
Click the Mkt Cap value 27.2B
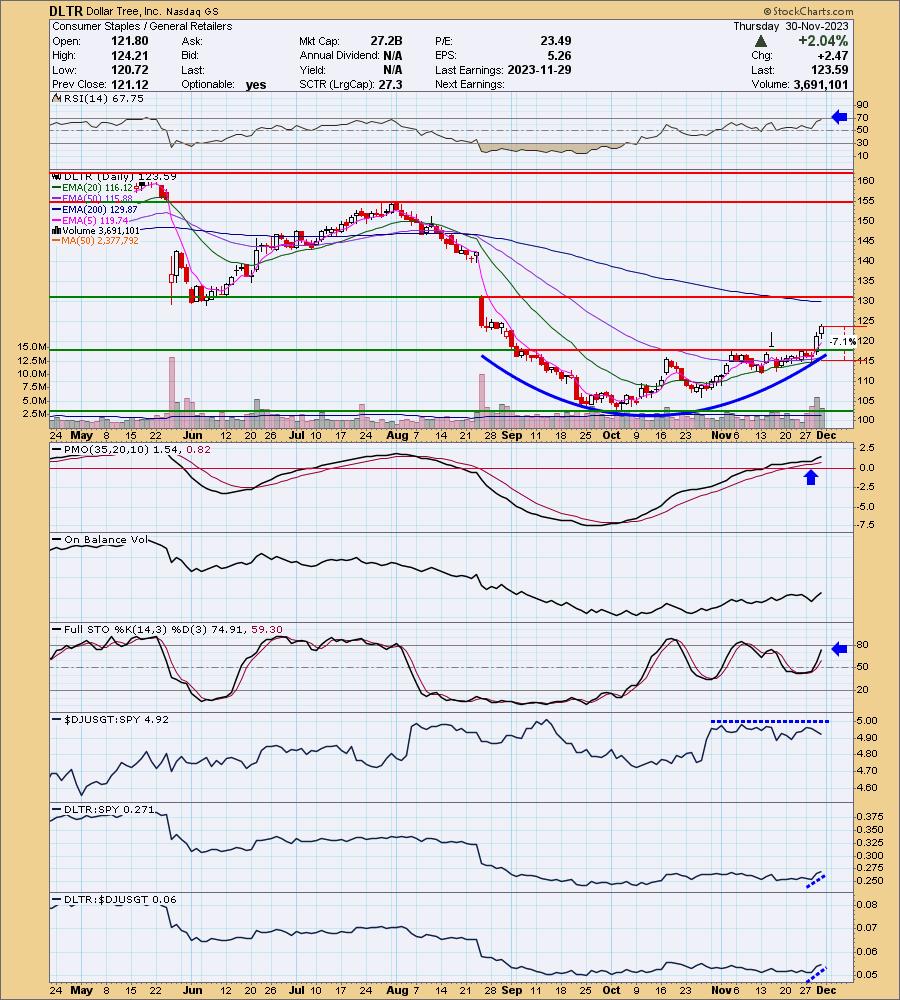(x=387, y=41)
